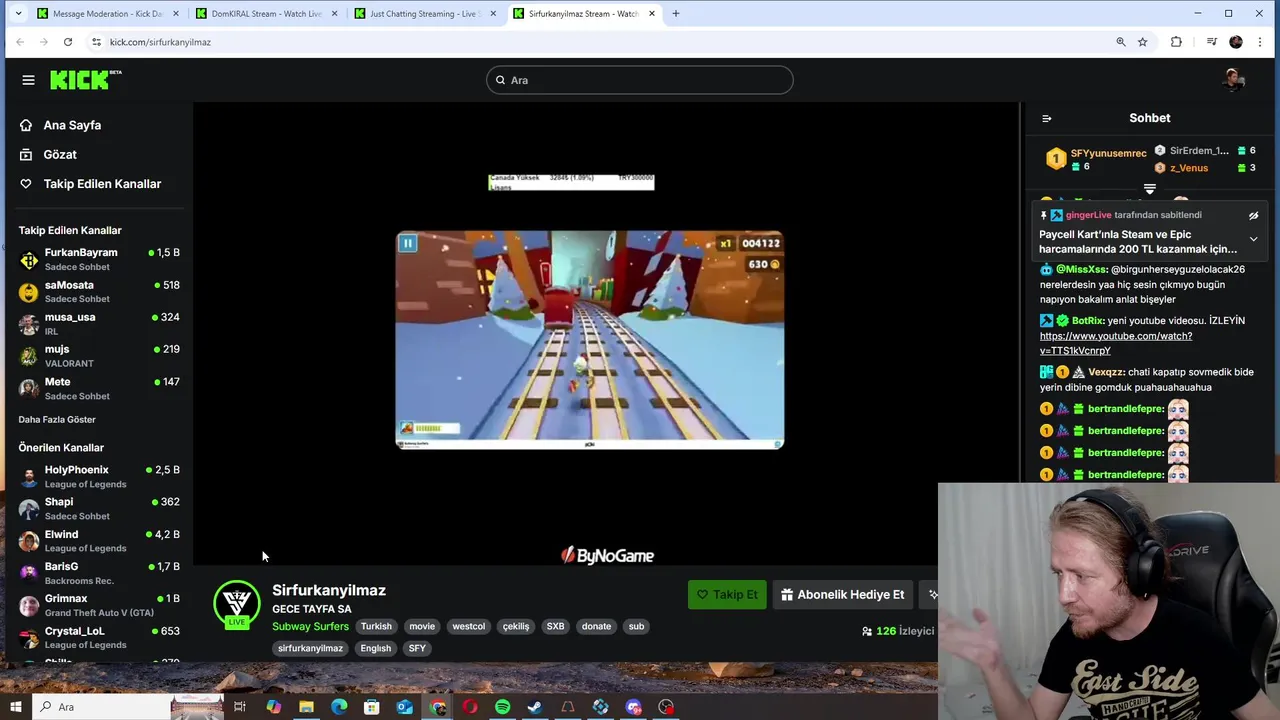Open BarisG Backrooms Rec. channel
This screenshot has height=720, width=1280.
(x=97, y=573)
